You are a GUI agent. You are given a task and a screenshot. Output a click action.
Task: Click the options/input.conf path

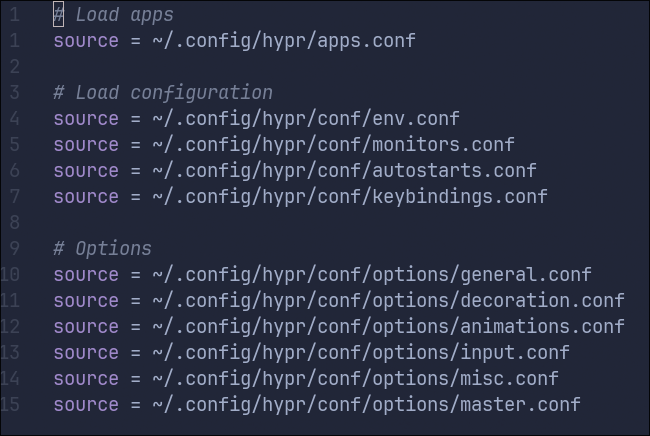pos(360,353)
